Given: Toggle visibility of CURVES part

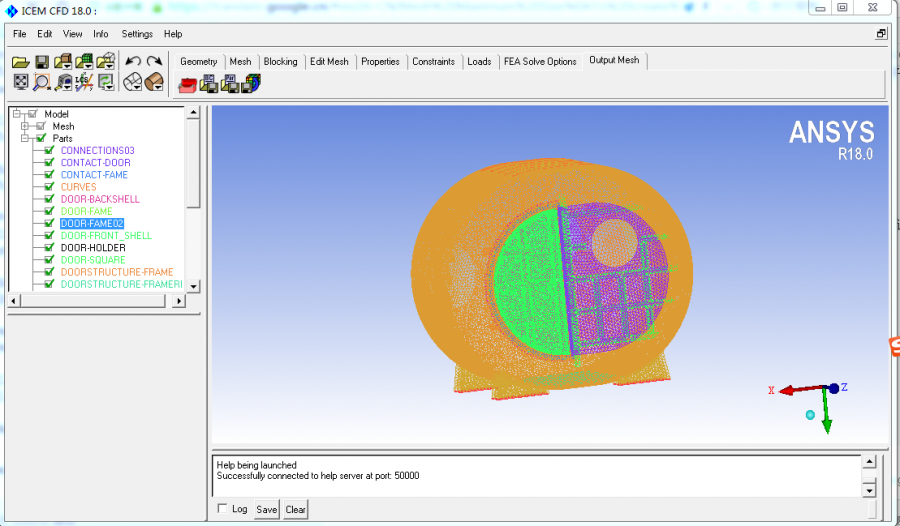Looking at the screenshot, I should click(x=49, y=187).
